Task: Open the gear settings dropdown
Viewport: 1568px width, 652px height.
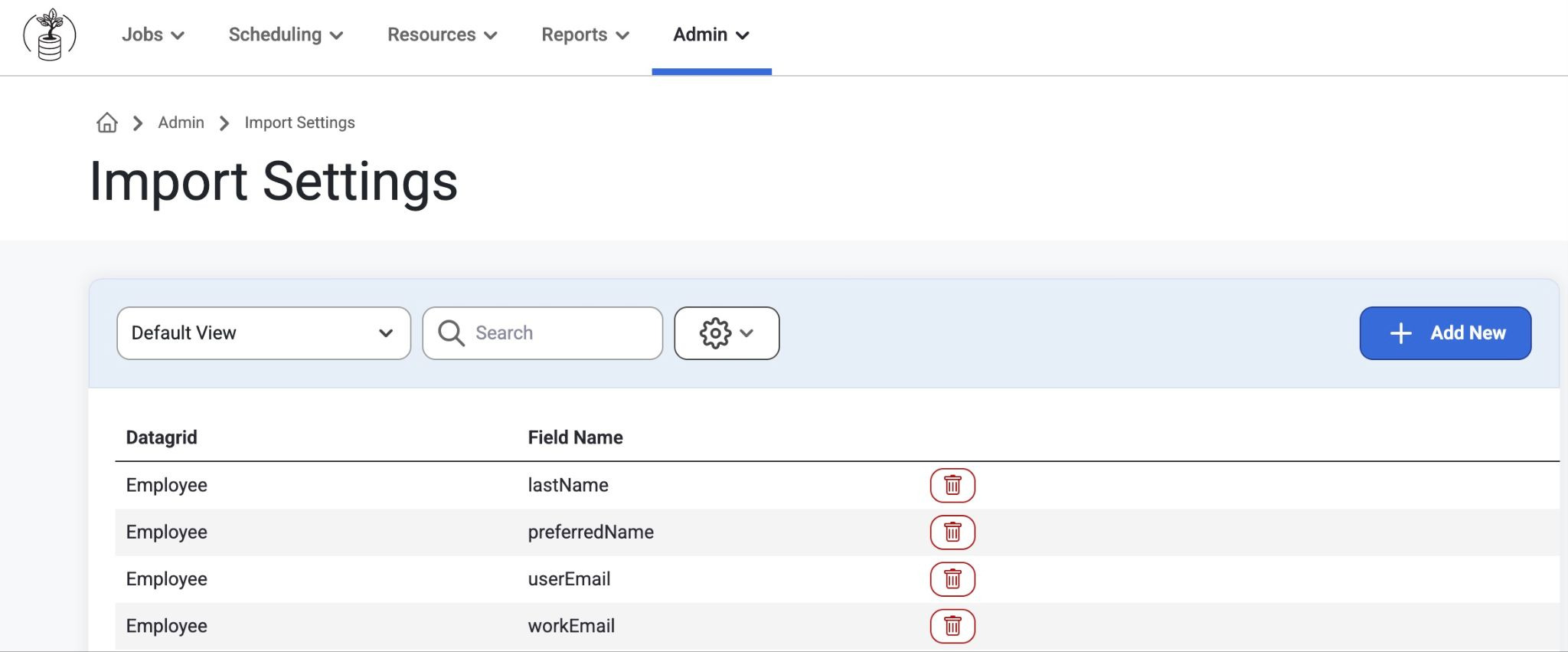Action: [x=727, y=333]
